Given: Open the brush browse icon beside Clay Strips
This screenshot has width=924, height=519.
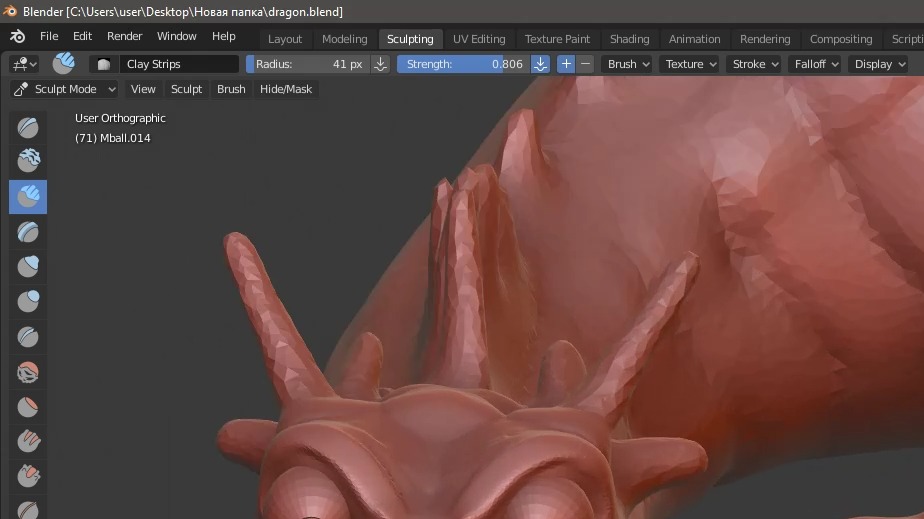Looking at the screenshot, I should (x=104, y=64).
